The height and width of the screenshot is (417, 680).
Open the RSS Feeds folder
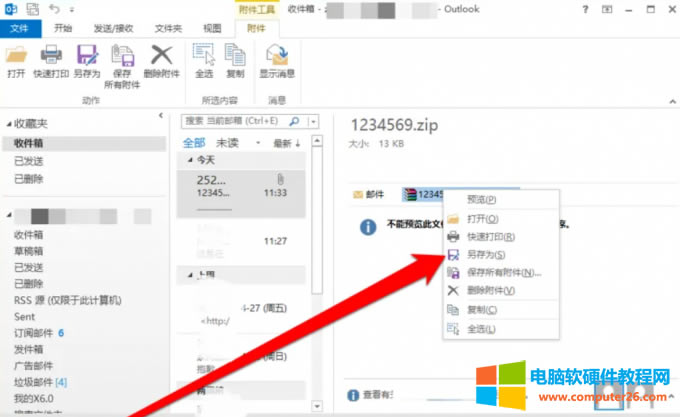[x=68, y=300]
